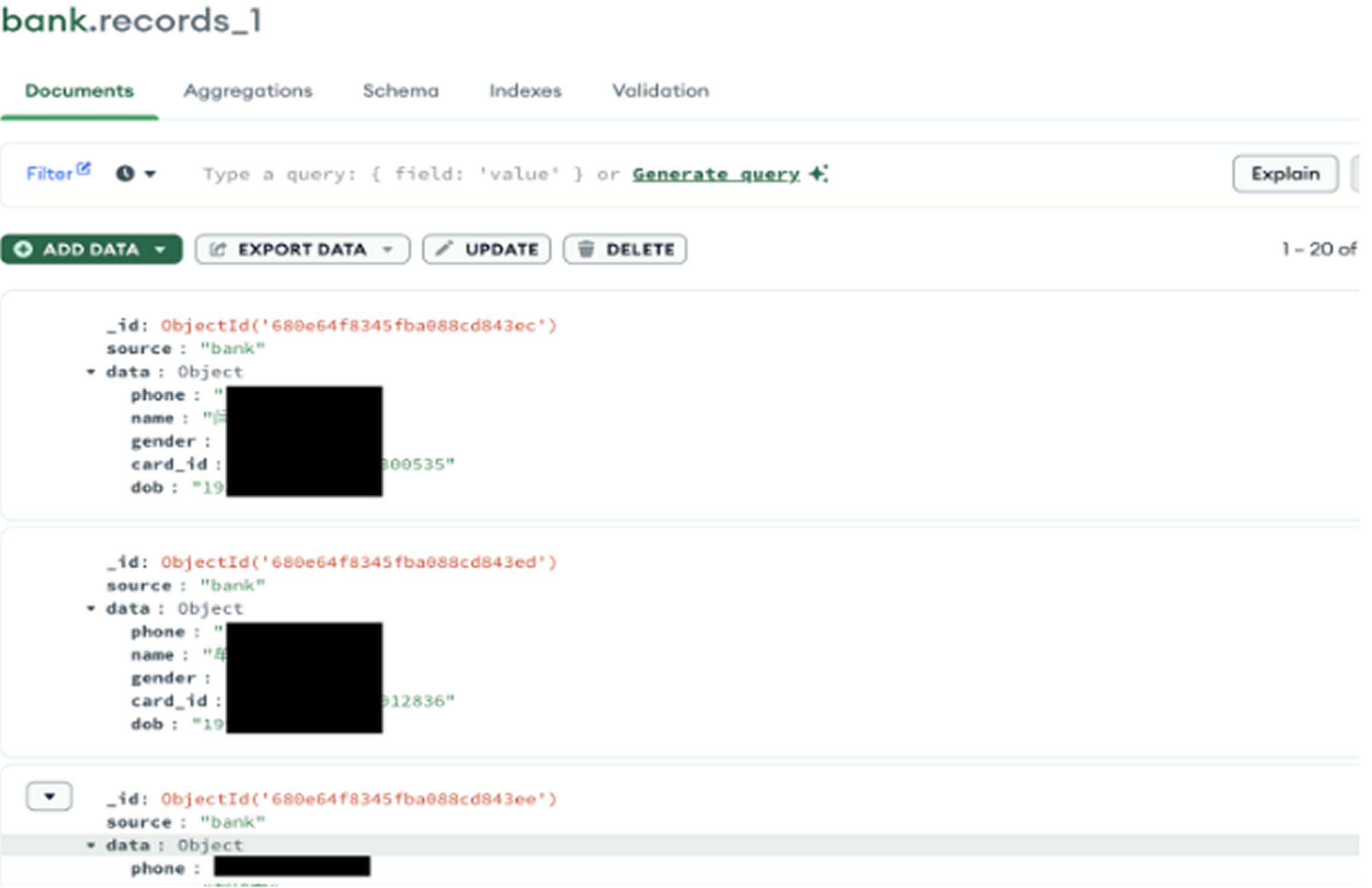This screenshot has height=888, width=1372.
Task: Collapse the data object in document 843ee
Action: tap(90, 845)
